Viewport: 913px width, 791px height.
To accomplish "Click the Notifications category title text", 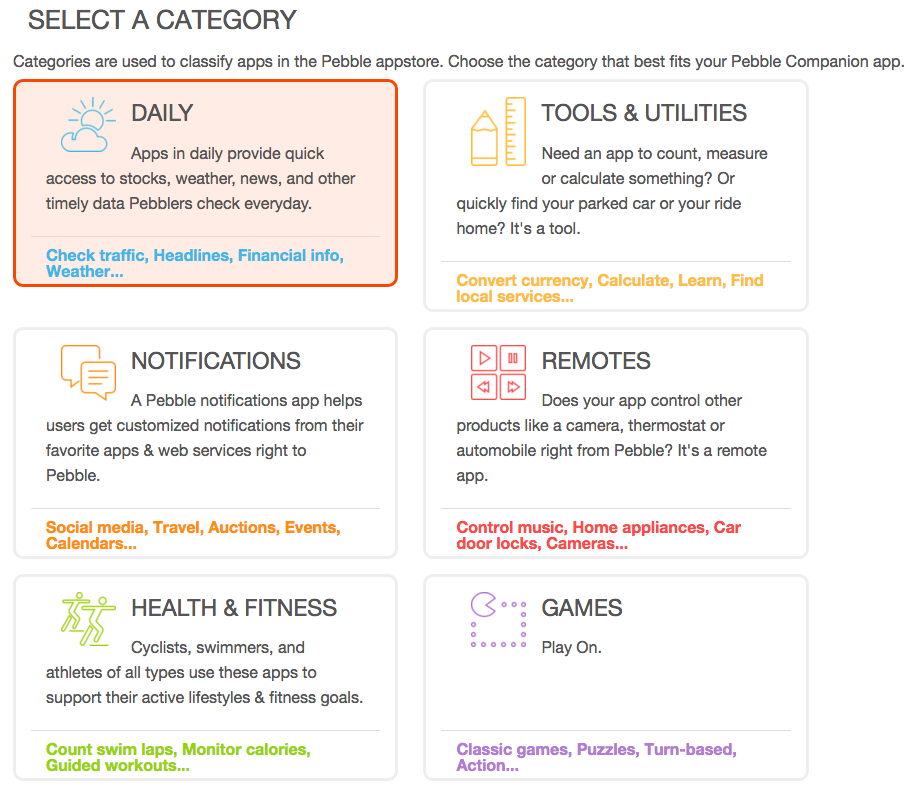I will [x=216, y=361].
